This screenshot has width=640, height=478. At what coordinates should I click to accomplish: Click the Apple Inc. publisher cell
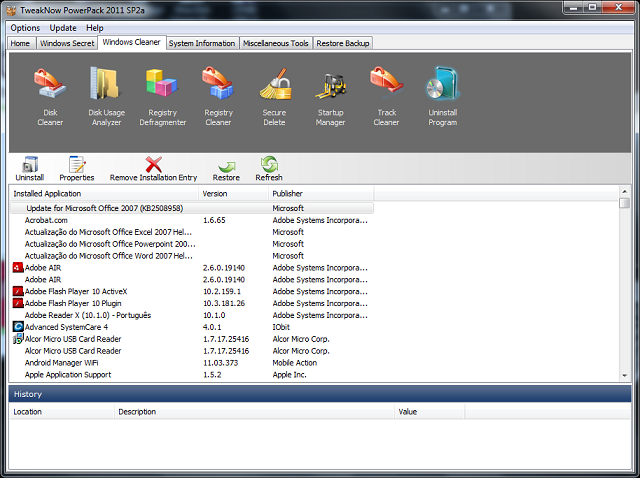(x=289, y=375)
